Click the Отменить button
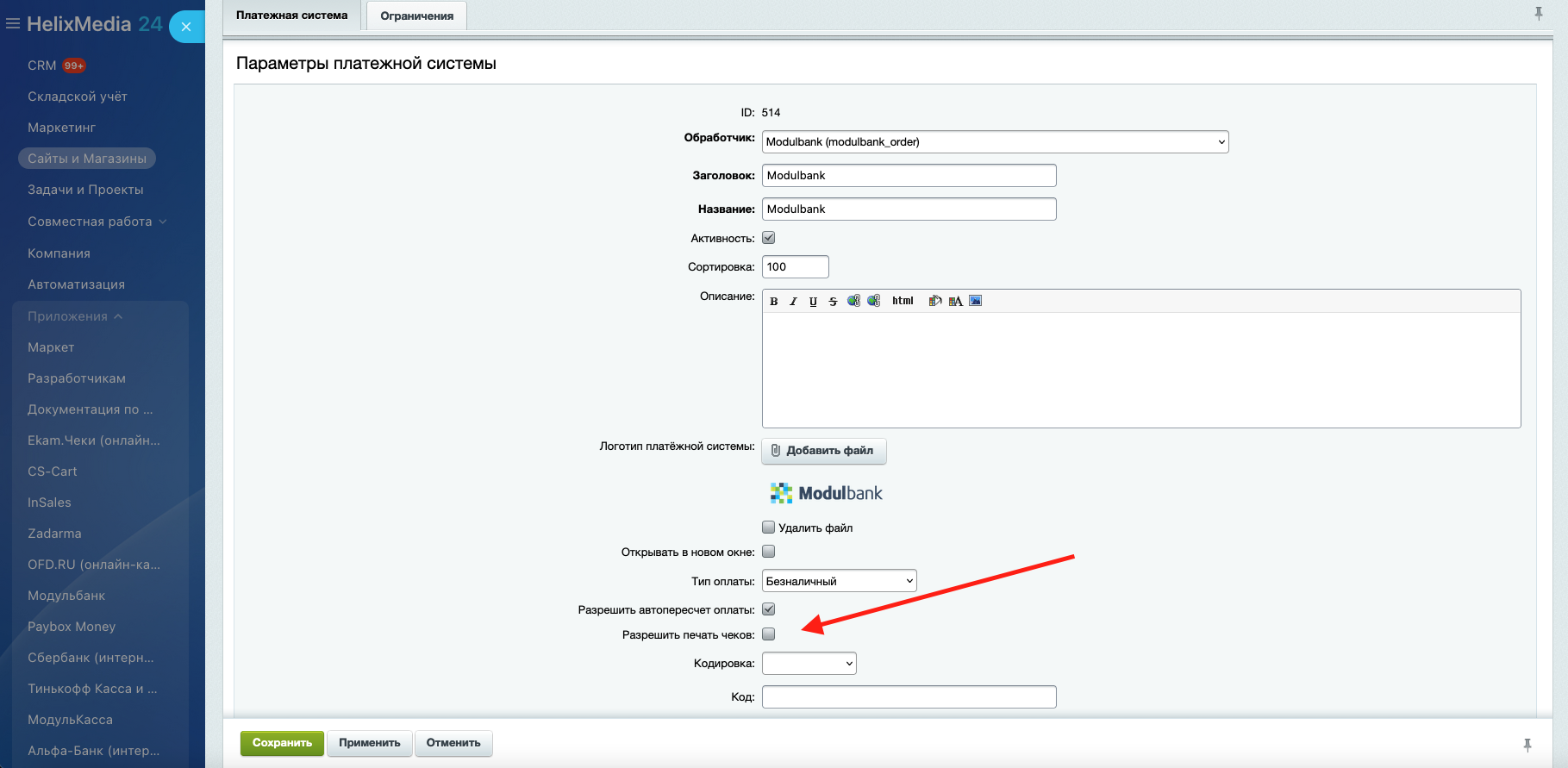The height and width of the screenshot is (768, 1568). tap(453, 743)
